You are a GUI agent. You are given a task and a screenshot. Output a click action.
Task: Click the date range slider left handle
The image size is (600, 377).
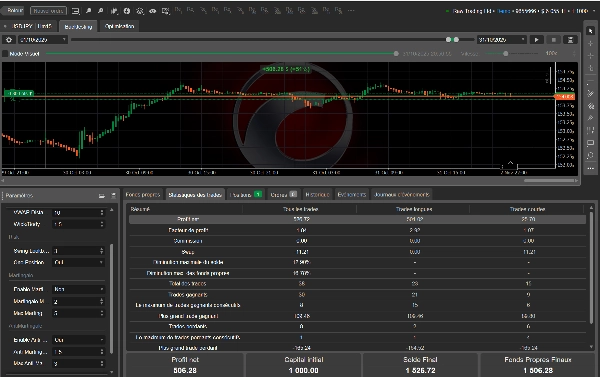(x=448, y=39)
